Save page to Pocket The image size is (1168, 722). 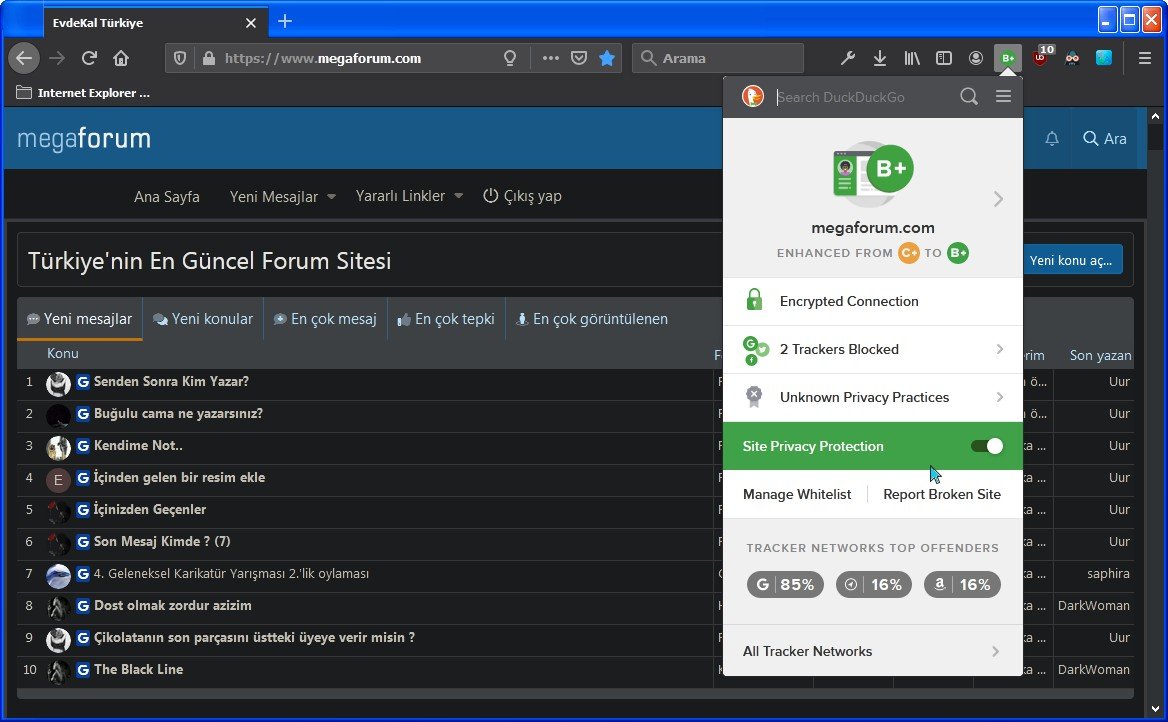coord(579,58)
